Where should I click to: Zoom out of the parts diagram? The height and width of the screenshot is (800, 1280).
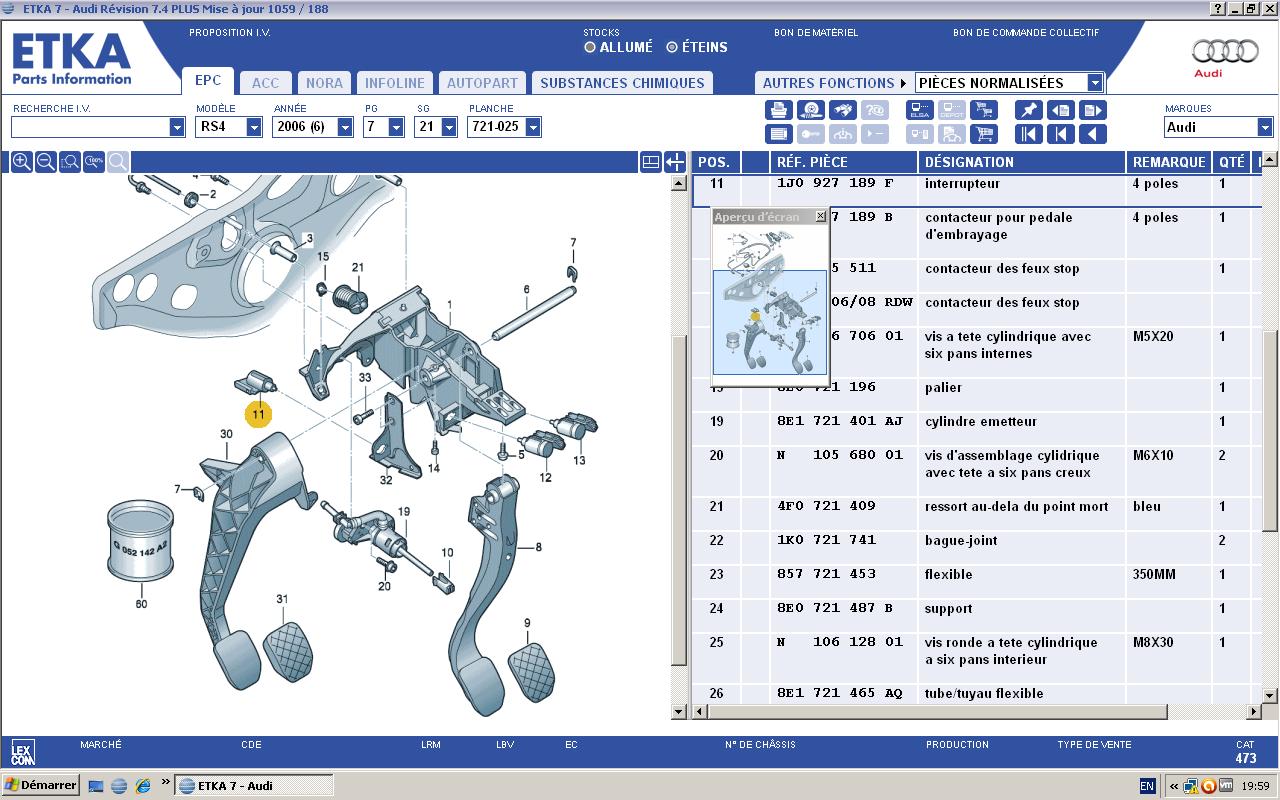point(45,162)
